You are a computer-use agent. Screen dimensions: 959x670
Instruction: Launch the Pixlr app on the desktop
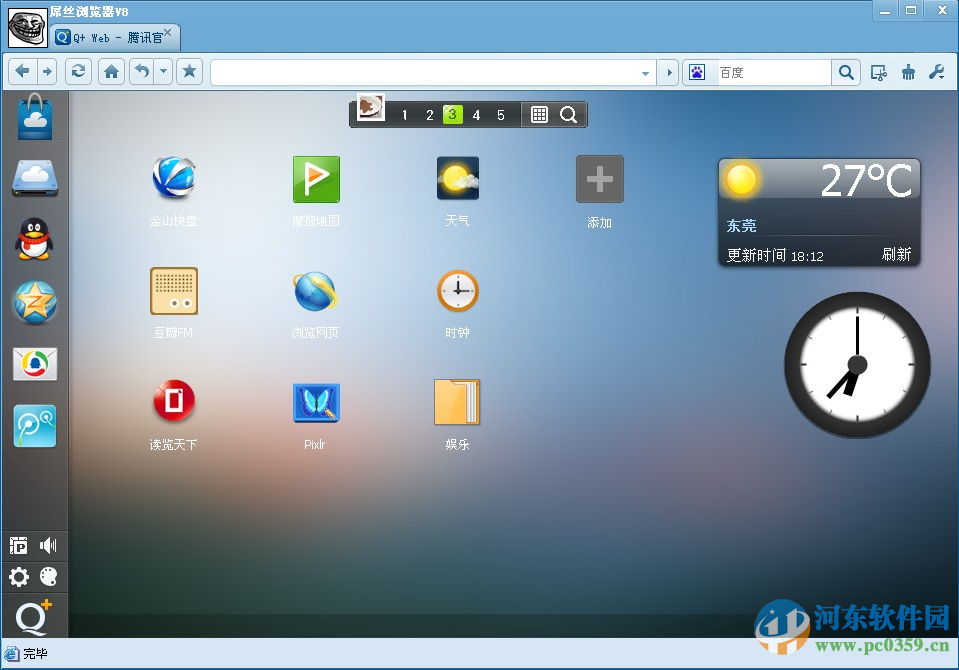pyautogui.click(x=315, y=402)
